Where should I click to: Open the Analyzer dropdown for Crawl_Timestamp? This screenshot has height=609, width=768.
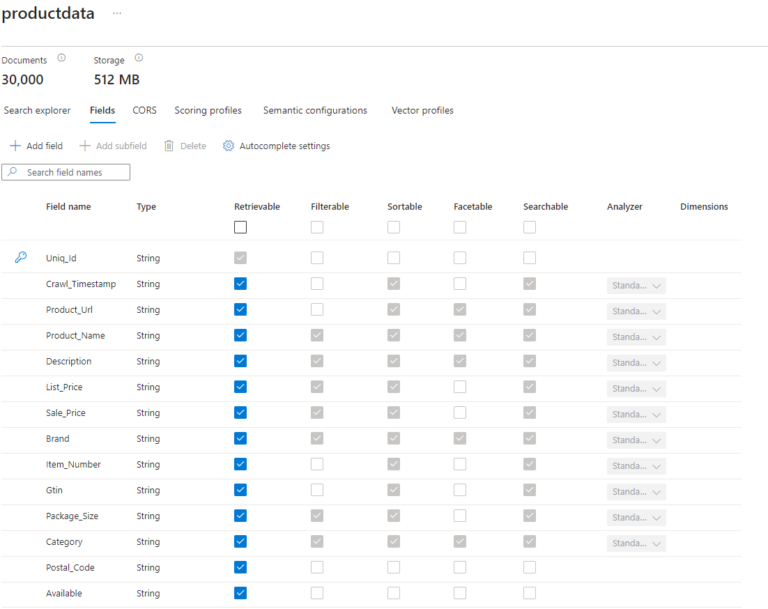pyautogui.click(x=636, y=285)
